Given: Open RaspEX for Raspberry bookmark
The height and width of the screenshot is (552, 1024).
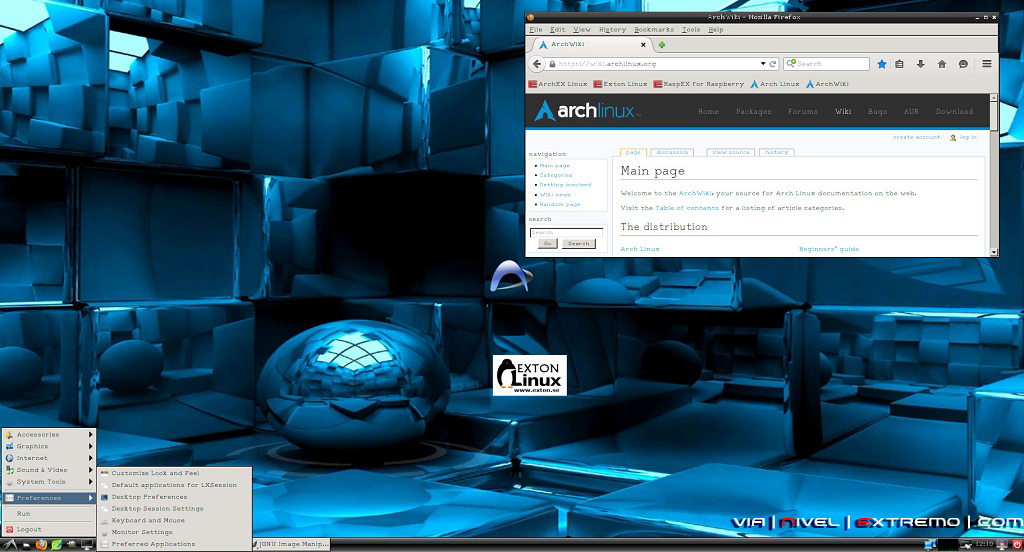Looking at the screenshot, I should [699, 84].
